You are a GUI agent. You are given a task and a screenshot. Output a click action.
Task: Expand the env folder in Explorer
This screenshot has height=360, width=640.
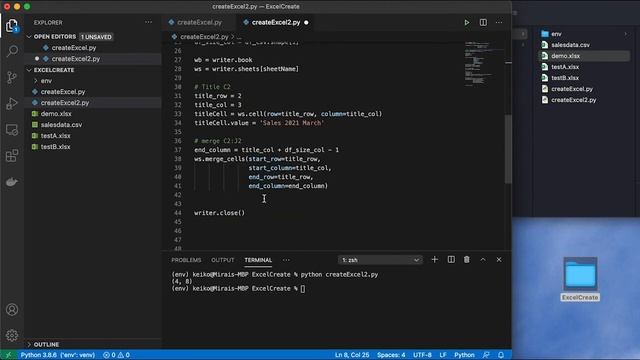coord(46,81)
